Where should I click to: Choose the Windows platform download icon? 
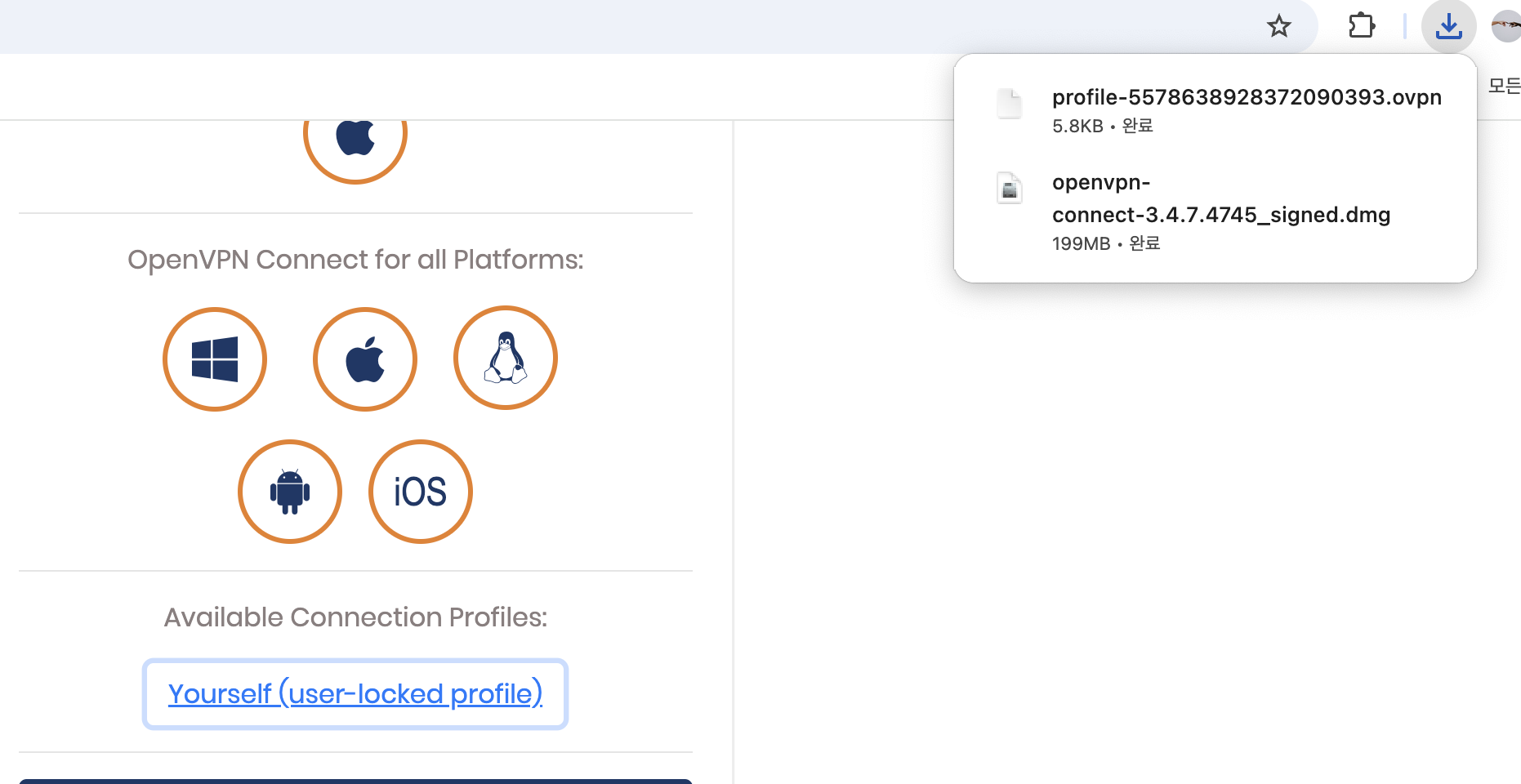pyautogui.click(x=215, y=359)
